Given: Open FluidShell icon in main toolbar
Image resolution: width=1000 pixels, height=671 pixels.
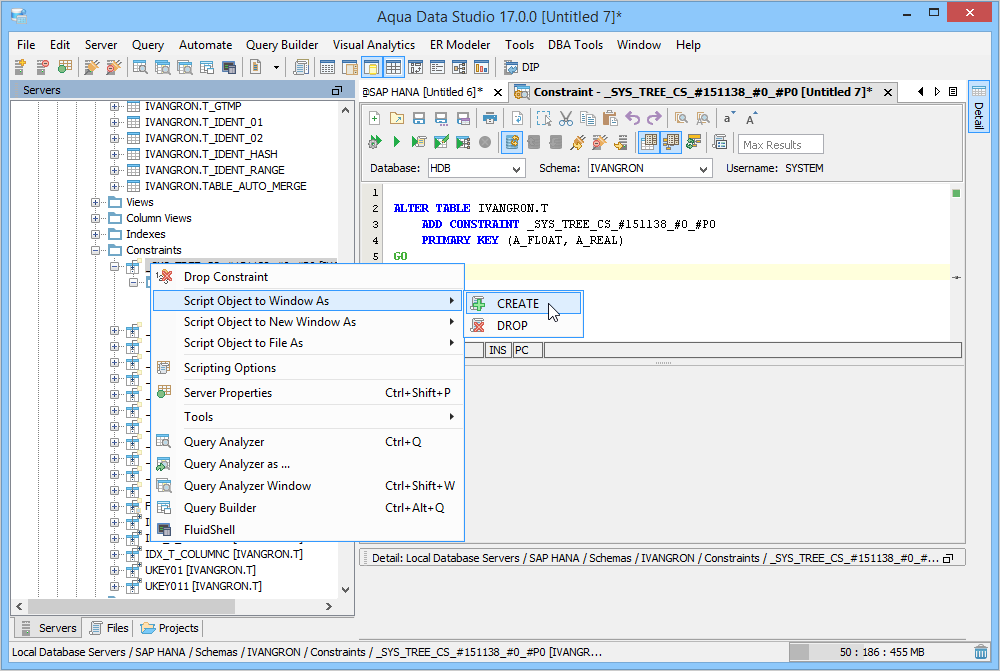Looking at the screenshot, I should click(229, 67).
